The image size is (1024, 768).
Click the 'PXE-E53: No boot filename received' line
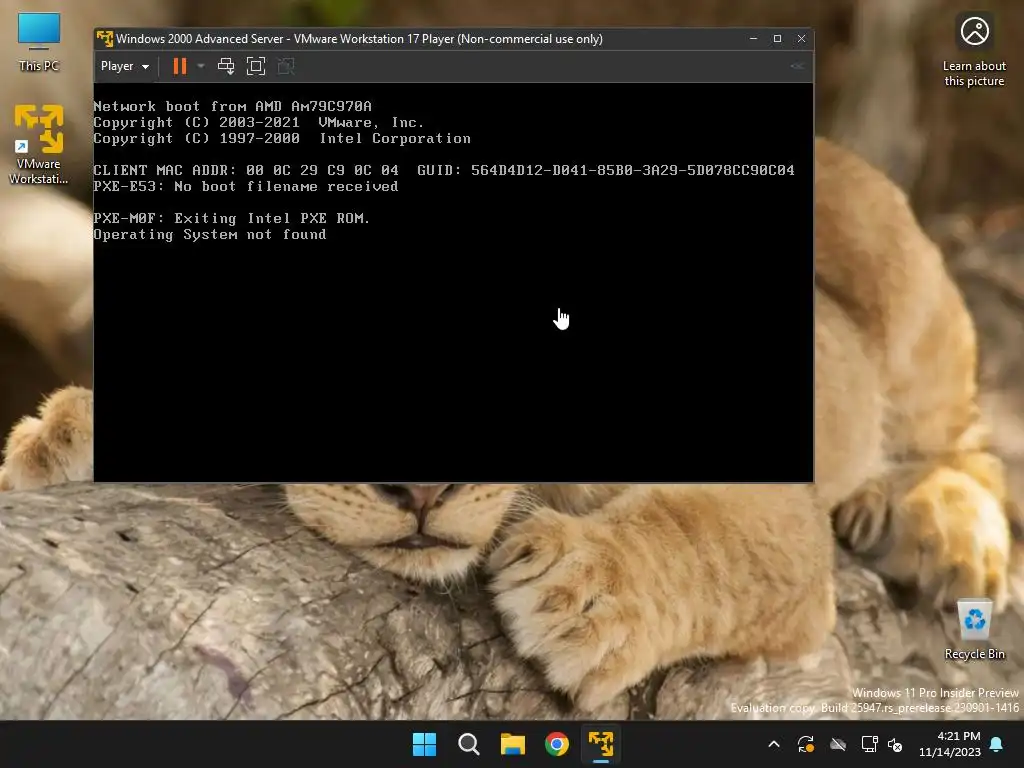tap(246, 186)
